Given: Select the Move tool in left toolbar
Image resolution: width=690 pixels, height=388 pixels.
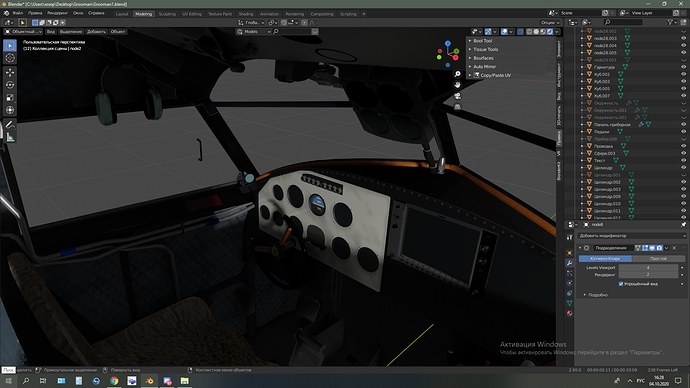Looking at the screenshot, I should pos(10,72).
